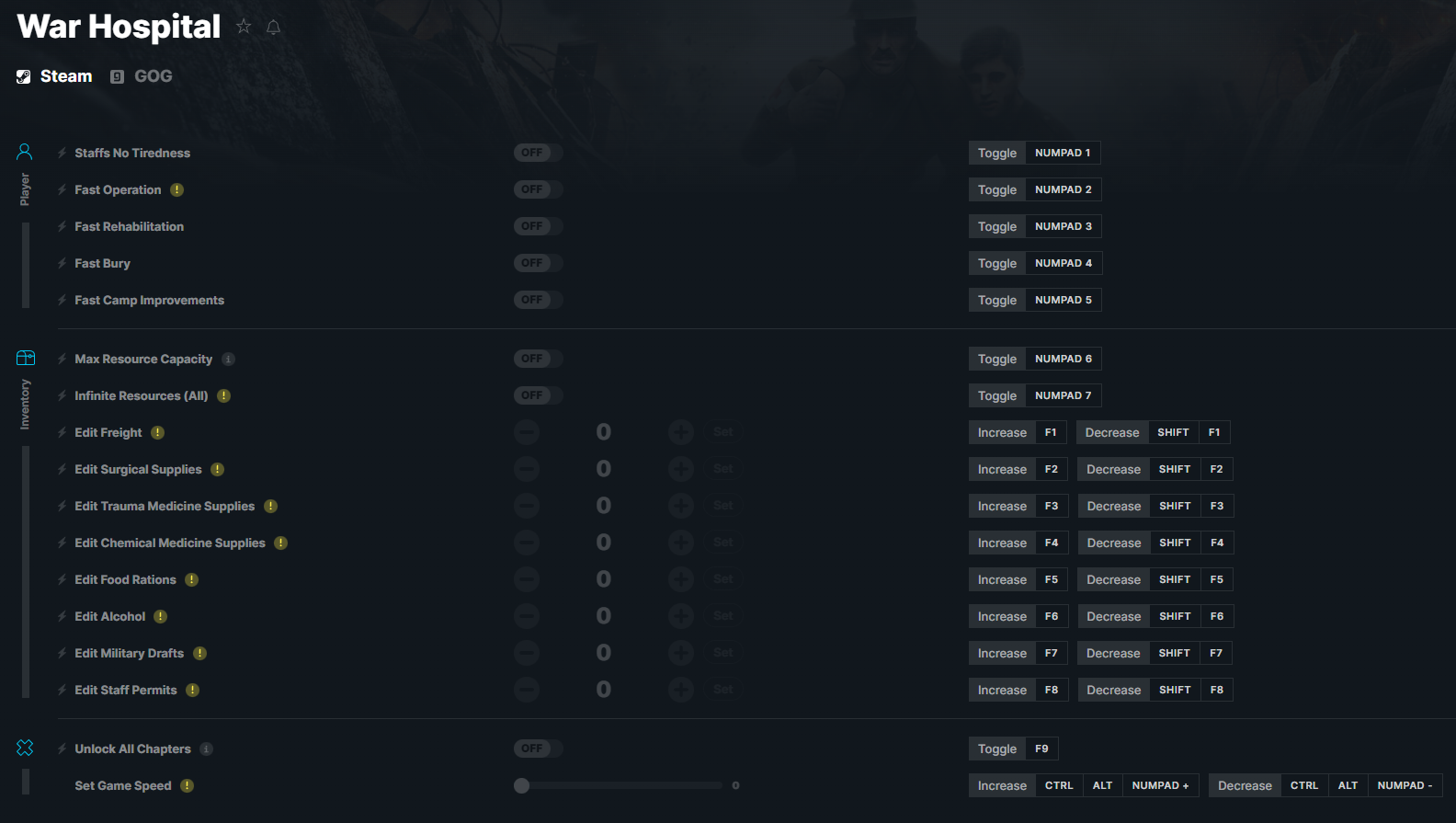View Edit Alcohol warning icon
Screen dimensions: 1456x823
pos(161,616)
